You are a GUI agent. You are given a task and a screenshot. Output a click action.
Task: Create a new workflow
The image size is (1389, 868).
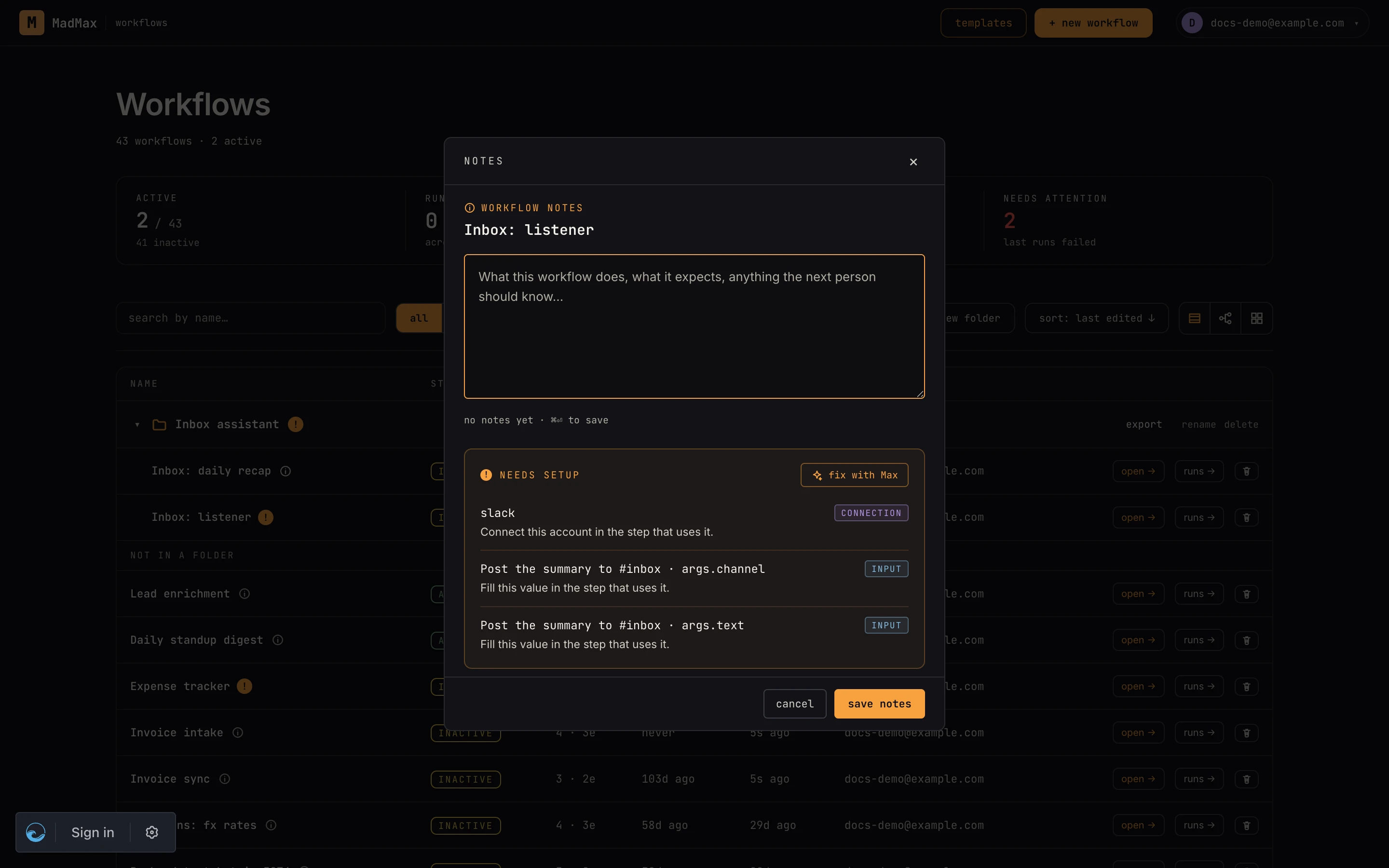pyautogui.click(x=1093, y=23)
